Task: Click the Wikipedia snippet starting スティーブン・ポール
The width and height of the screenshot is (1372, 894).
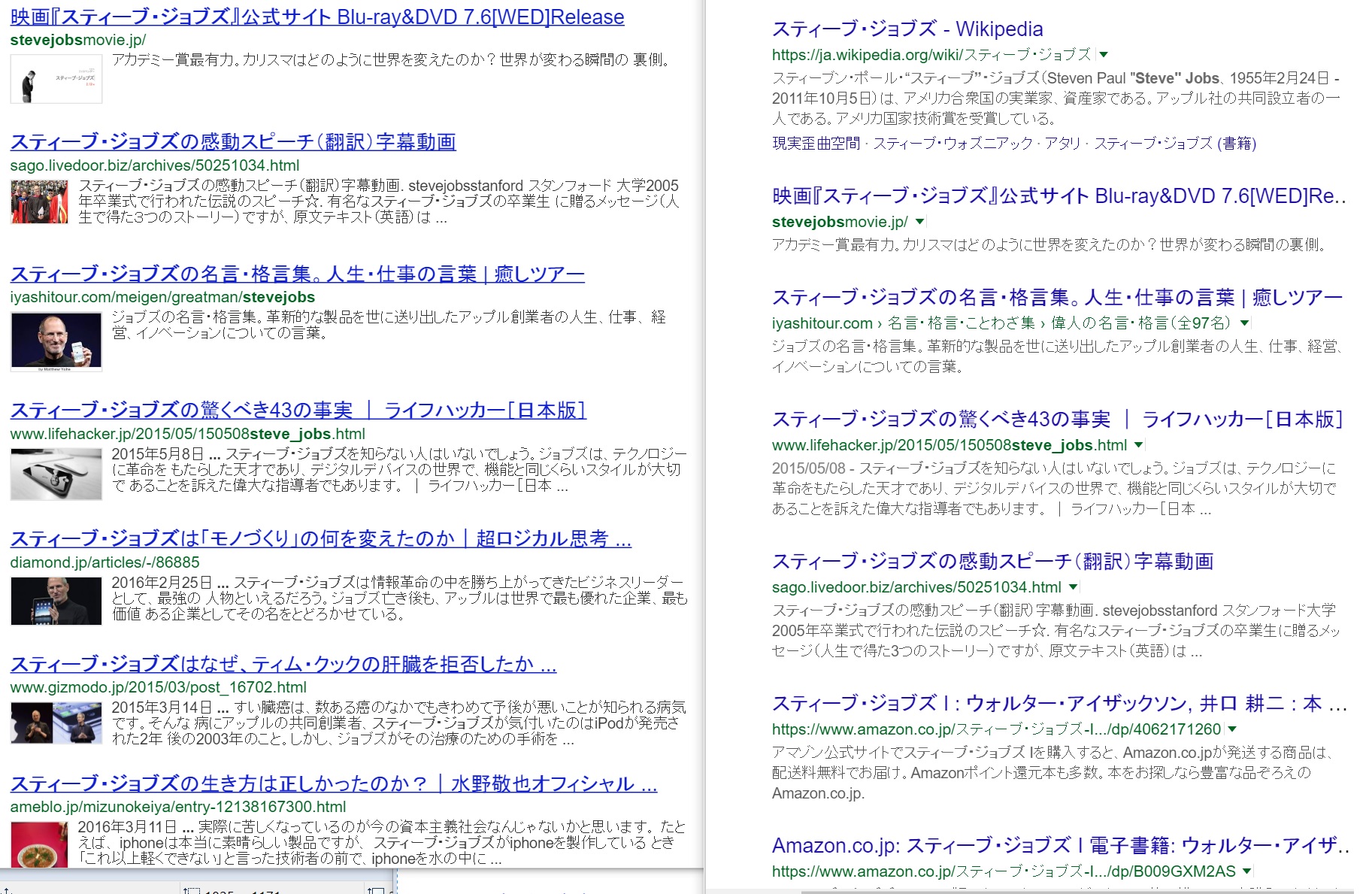Action: pos(1056,98)
